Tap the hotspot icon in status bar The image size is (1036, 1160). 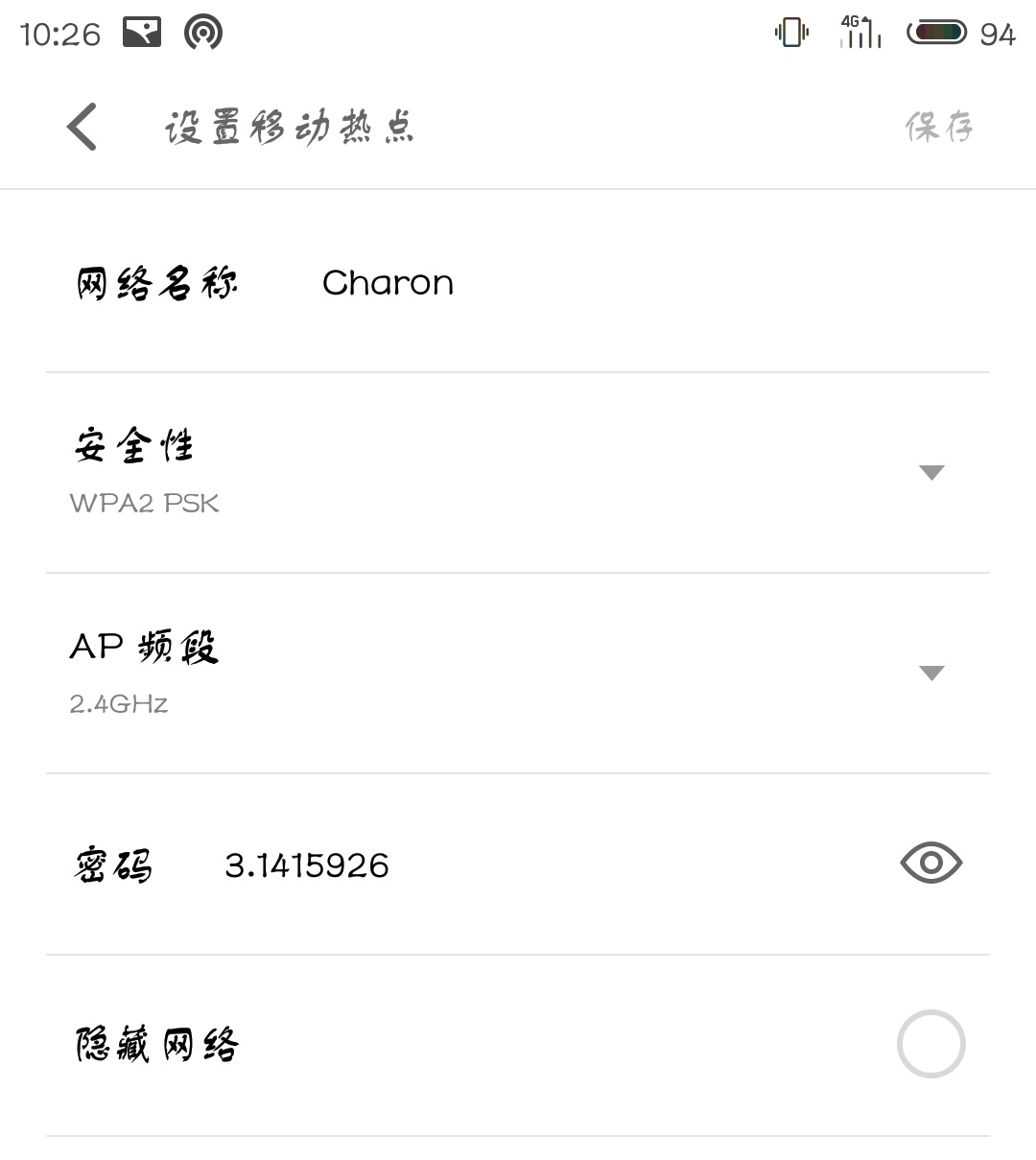(x=203, y=34)
